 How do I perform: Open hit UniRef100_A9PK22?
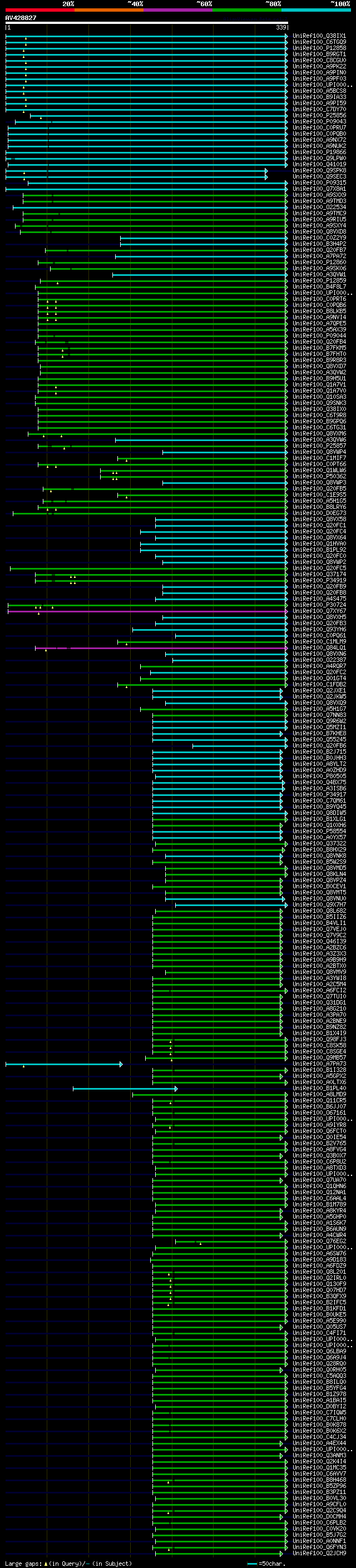point(319,66)
